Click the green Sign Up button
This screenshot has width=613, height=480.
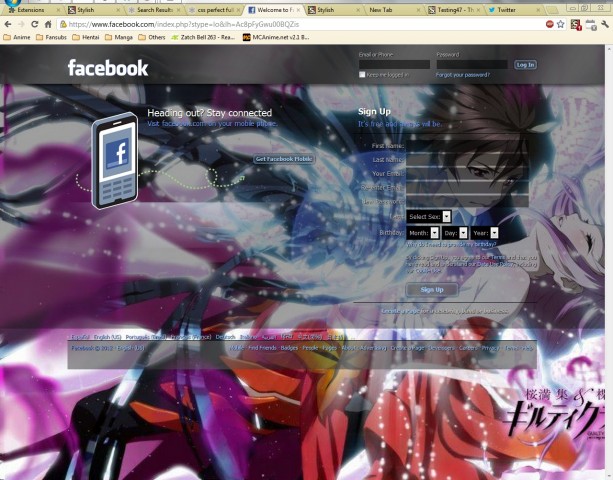(432, 290)
